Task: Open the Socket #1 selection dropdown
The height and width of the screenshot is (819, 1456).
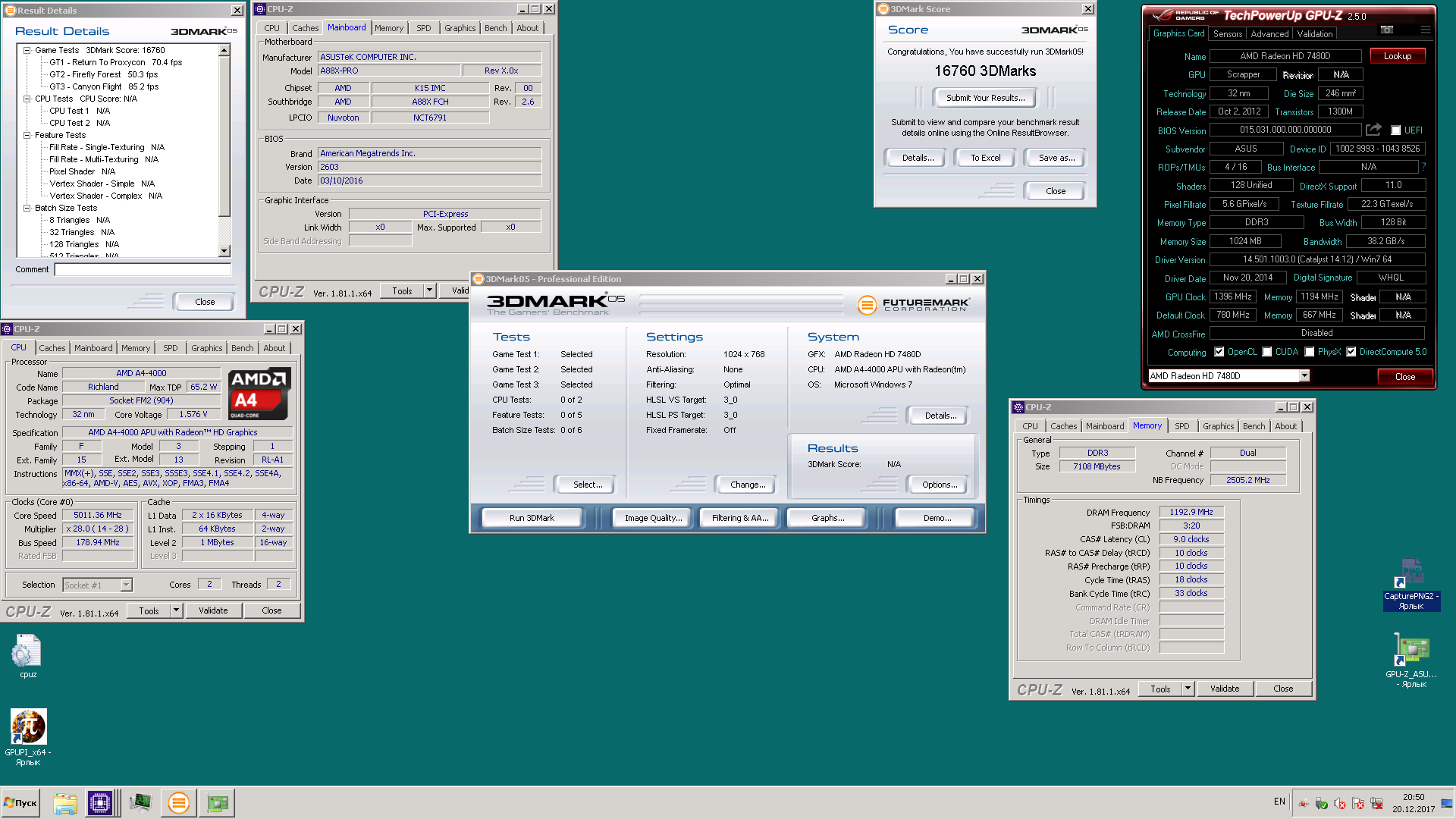Action: coord(98,585)
